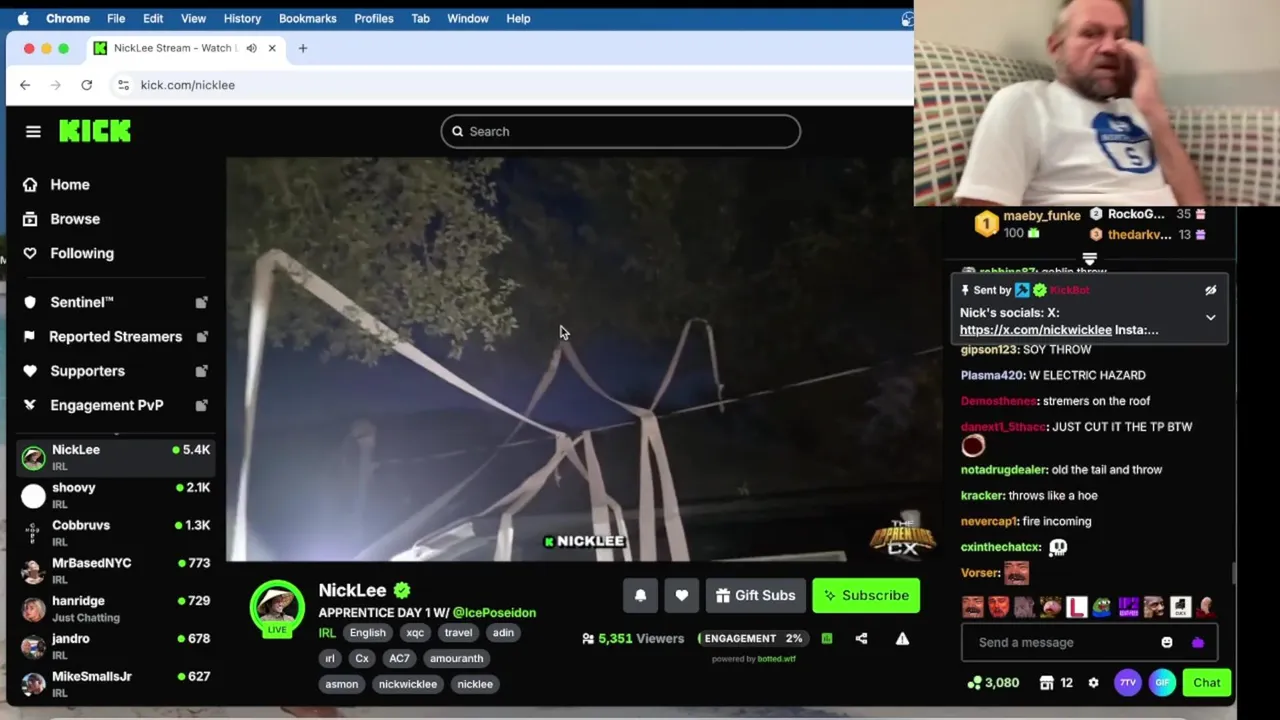Open external link icon next to Engagement PvP
Screen dimensions: 1280x720
point(201,405)
